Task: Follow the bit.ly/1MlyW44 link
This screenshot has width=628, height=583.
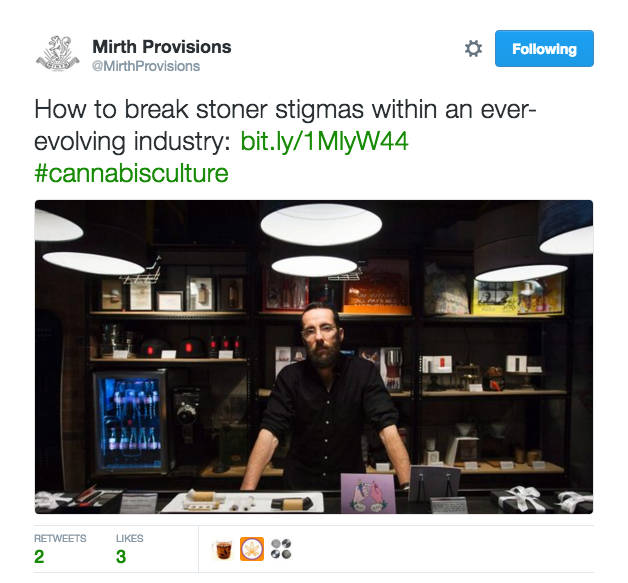Action: coord(324,141)
